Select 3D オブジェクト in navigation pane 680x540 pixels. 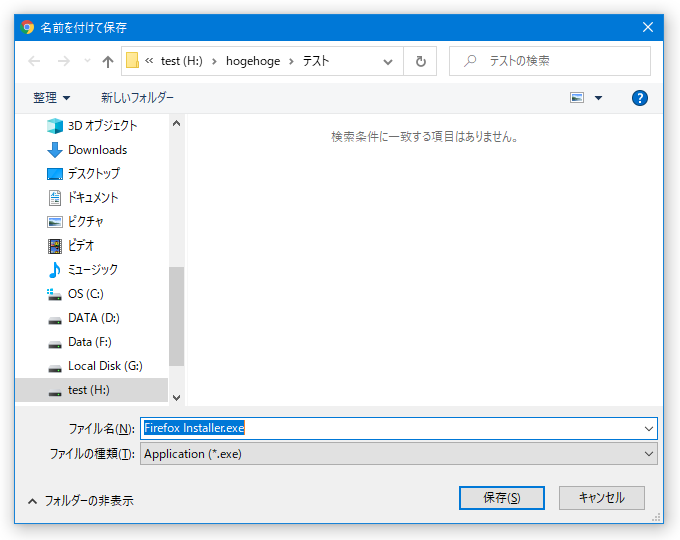[x=92, y=126]
